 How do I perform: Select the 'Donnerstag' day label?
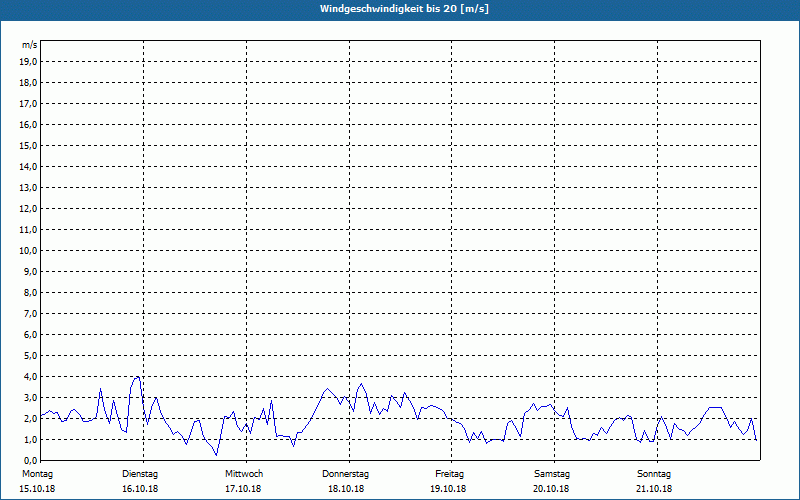pyautogui.click(x=345, y=474)
